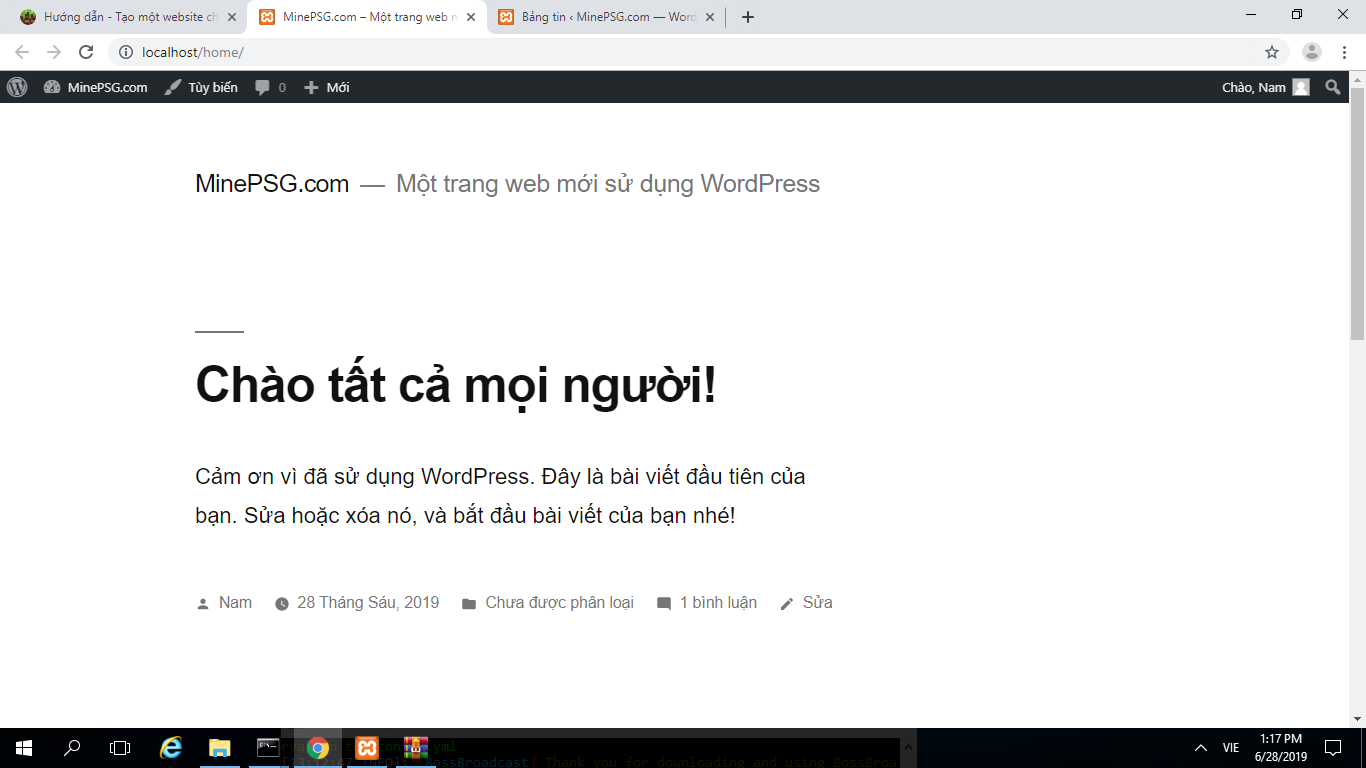Viewport: 1366px width, 768px height.
Task: Open Windows taskbar search
Action: point(72,747)
